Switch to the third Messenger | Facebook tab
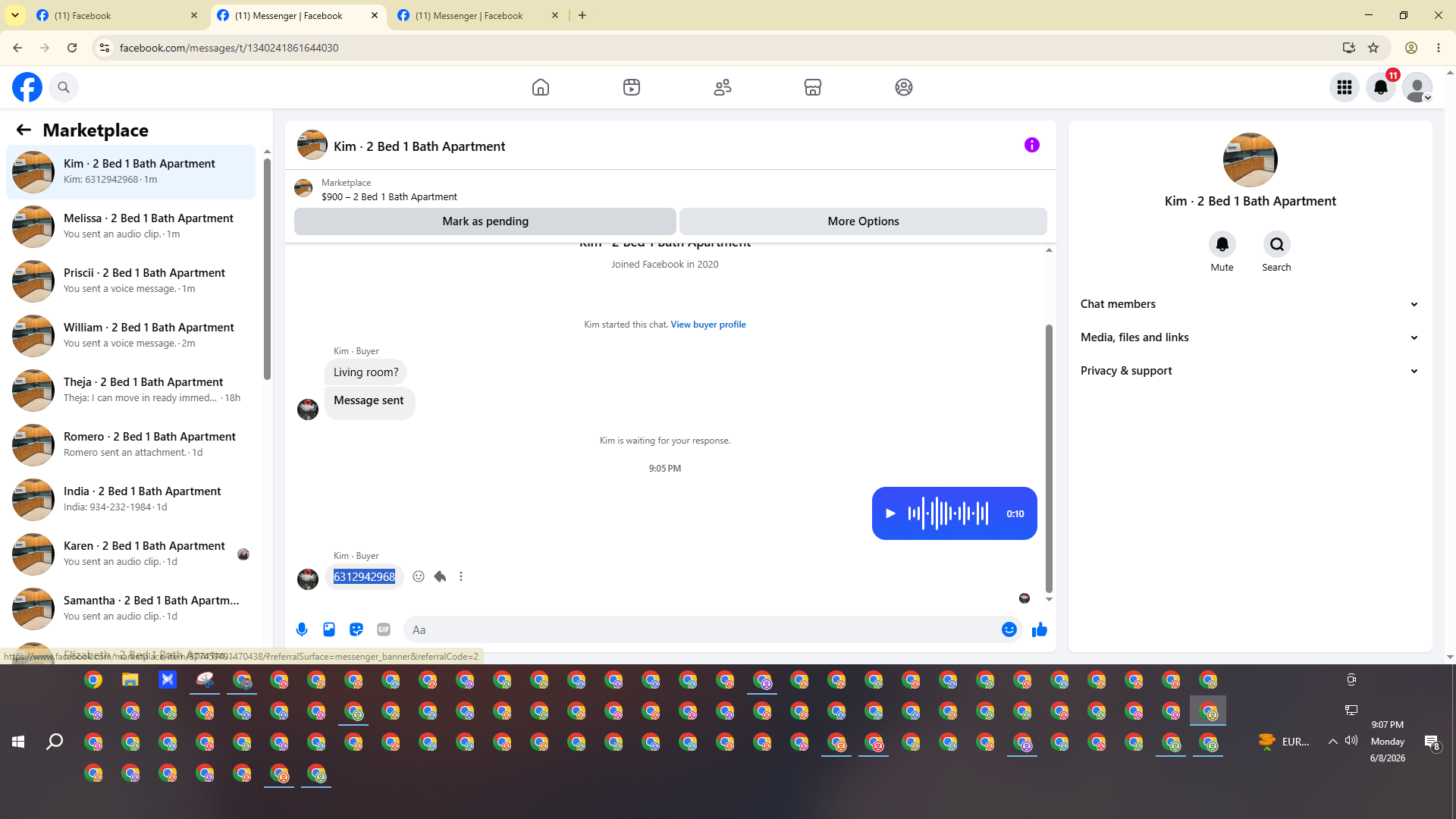This screenshot has height=819, width=1456. pyautogui.click(x=479, y=15)
